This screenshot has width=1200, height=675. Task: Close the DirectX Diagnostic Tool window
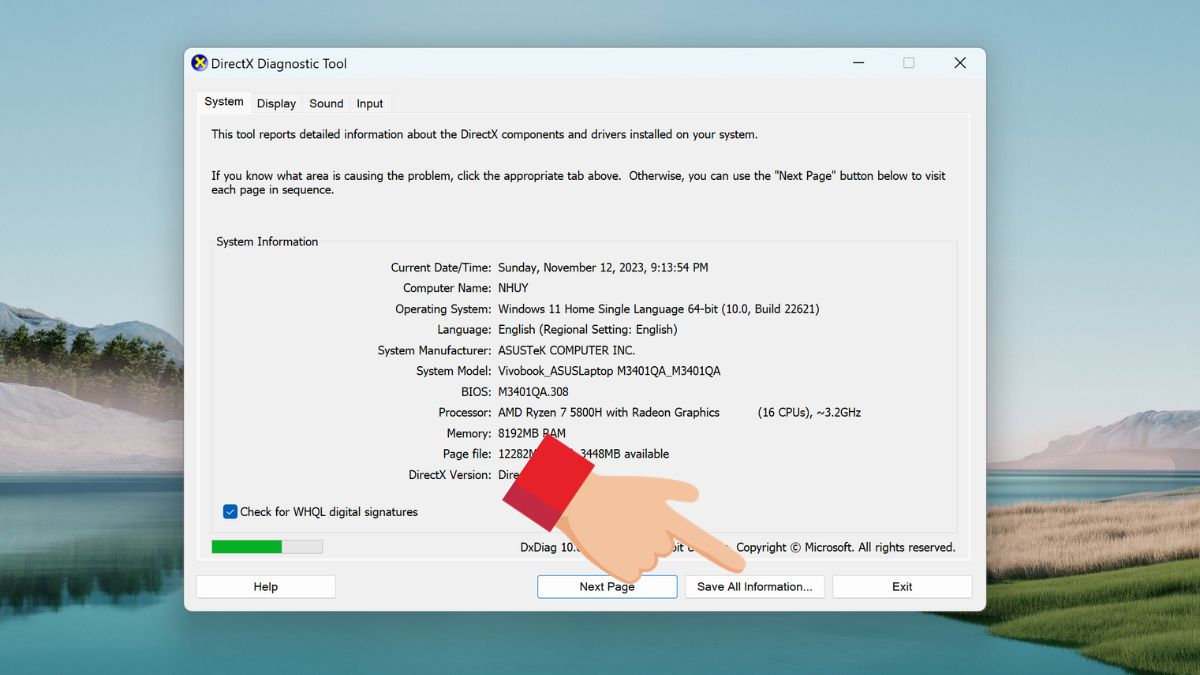960,63
